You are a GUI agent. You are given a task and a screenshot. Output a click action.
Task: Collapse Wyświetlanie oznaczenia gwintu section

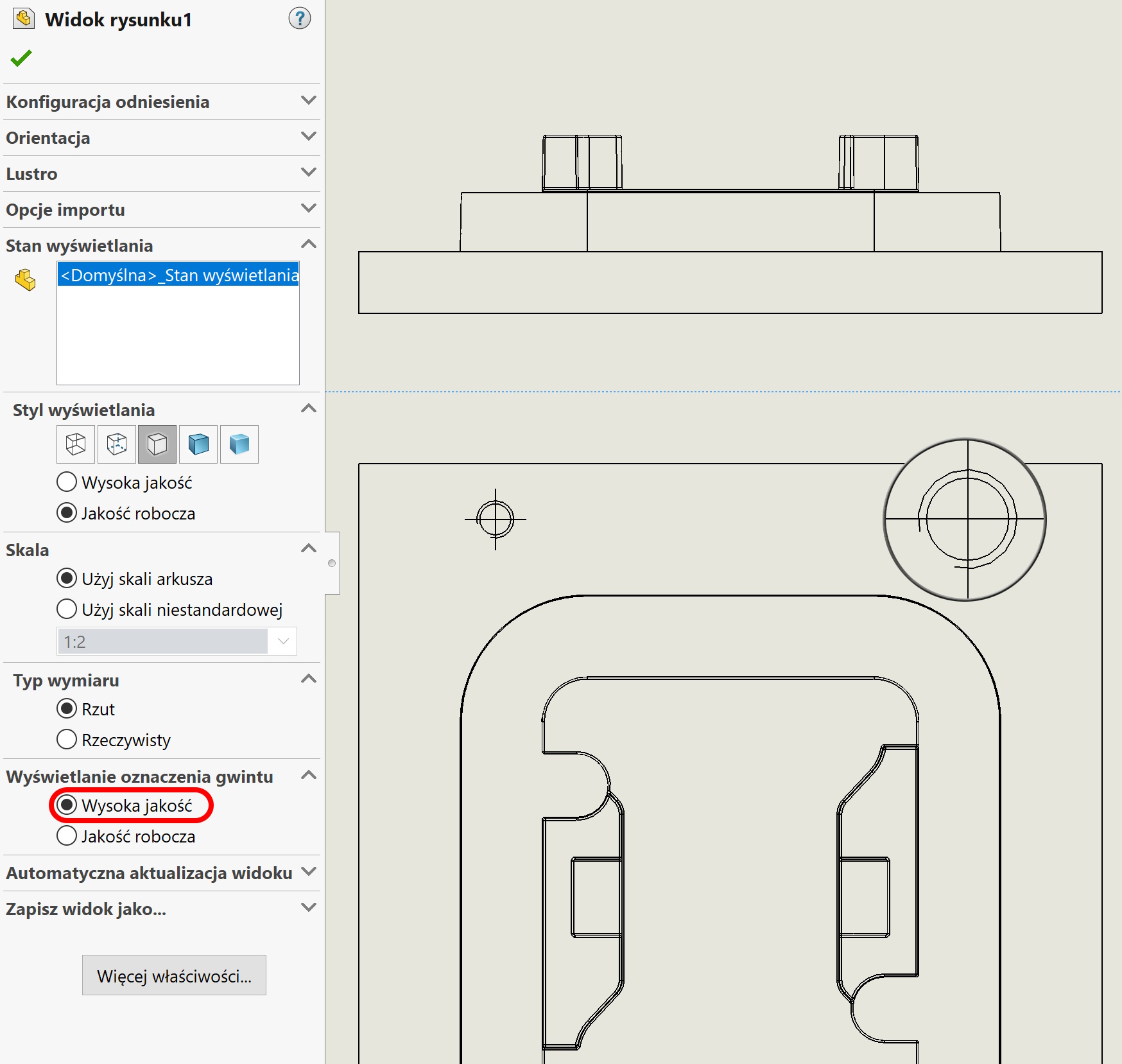pyautogui.click(x=309, y=775)
